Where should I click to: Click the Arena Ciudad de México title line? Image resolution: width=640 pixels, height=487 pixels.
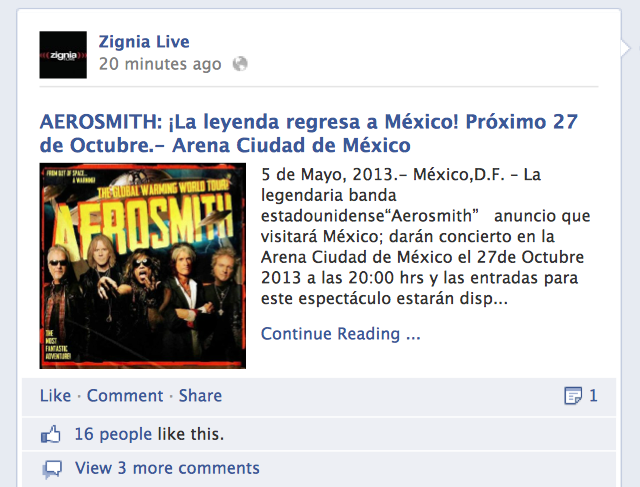coord(225,145)
